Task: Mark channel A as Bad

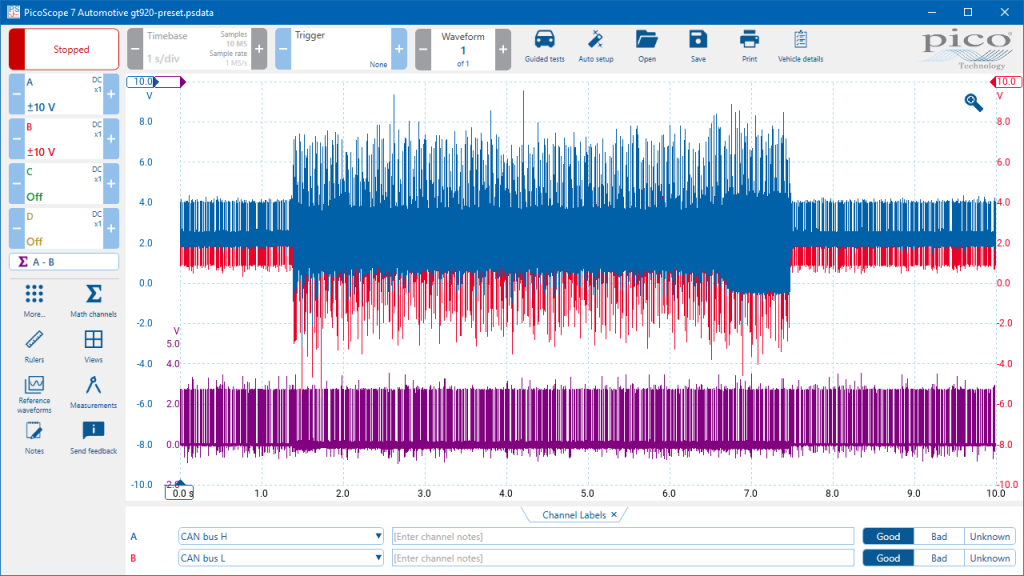Action: point(938,536)
